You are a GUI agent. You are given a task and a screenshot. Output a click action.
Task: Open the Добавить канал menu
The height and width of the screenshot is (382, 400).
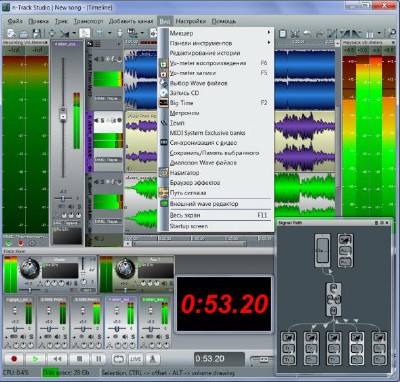(131, 21)
